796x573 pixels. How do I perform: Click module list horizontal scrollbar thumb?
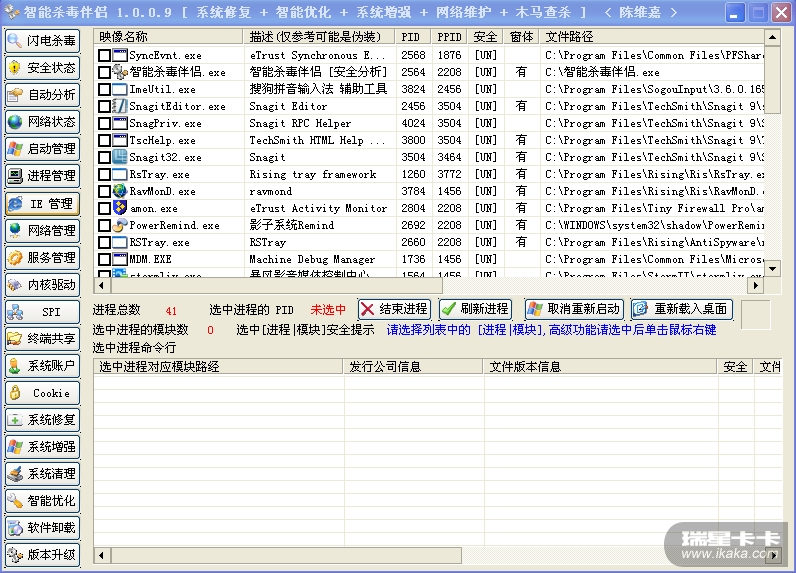click(286, 555)
